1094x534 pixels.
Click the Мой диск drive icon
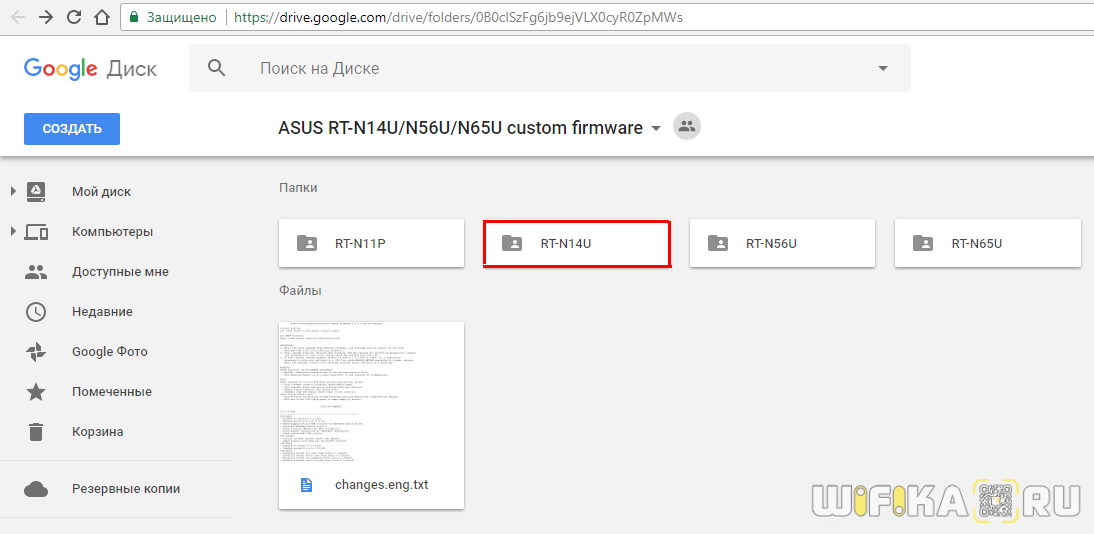point(36,191)
